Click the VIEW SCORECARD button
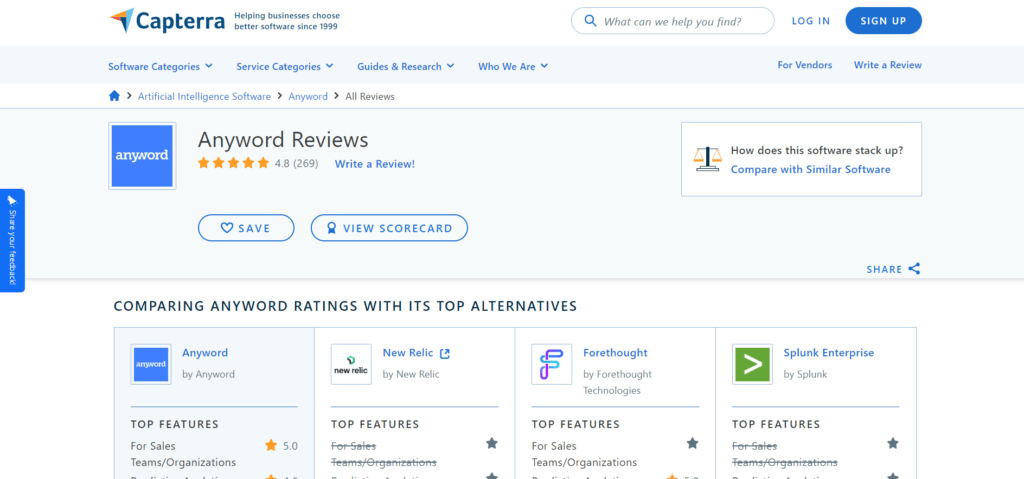The width and height of the screenshot is (1024, 479). coord(389,228)
